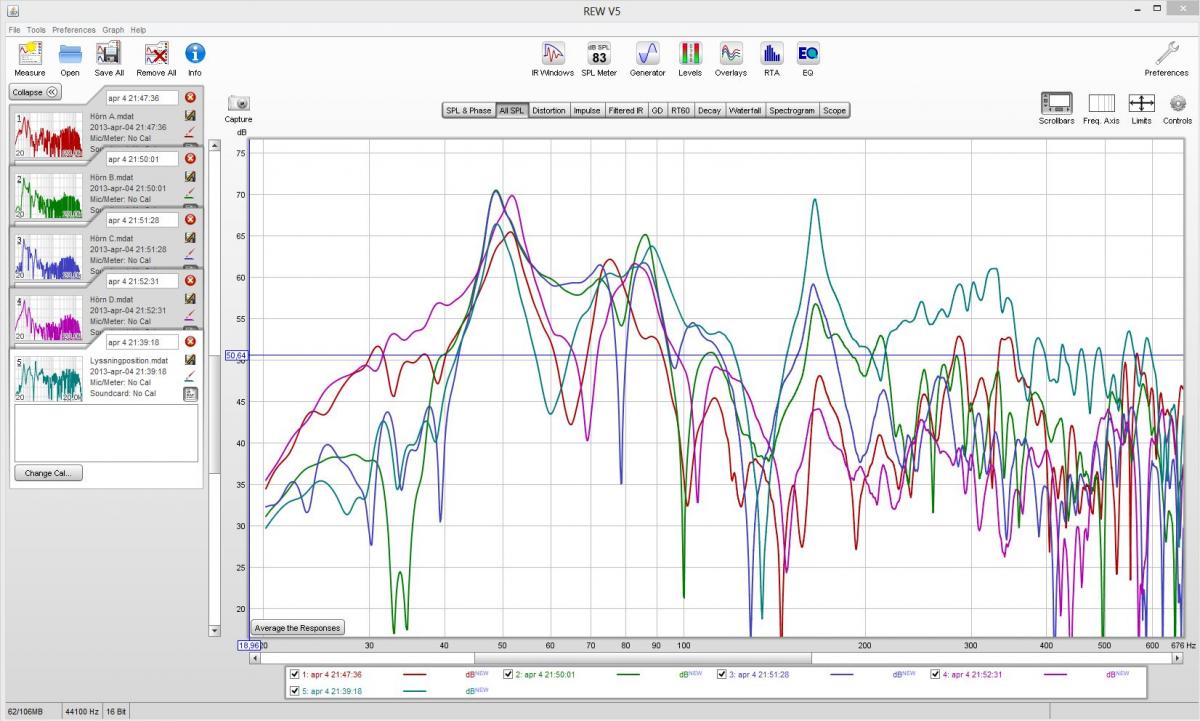Open the EQ window
Image resolution: width=1200 pixels, height=721 pixels.
point(808,53)
